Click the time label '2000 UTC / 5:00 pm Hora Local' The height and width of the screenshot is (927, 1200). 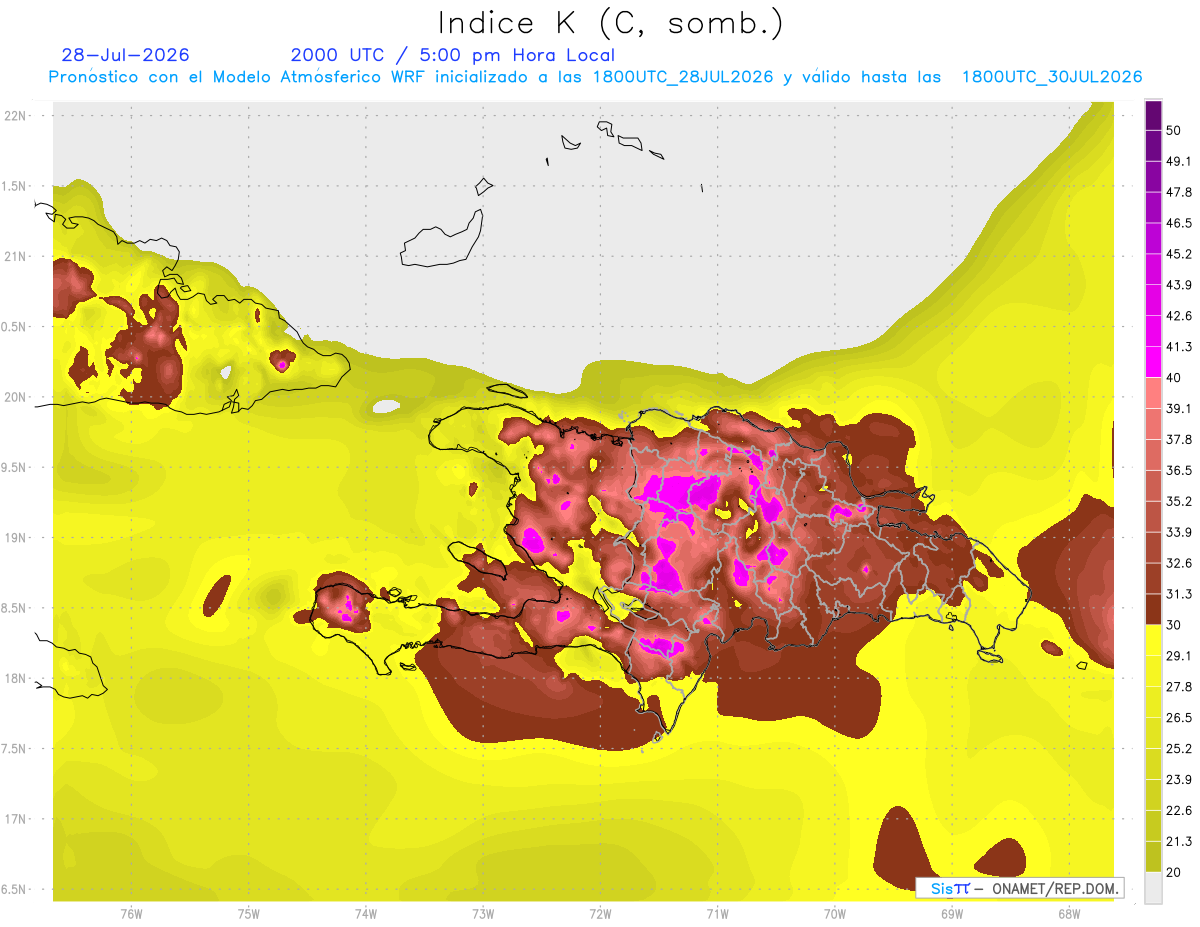453,55
